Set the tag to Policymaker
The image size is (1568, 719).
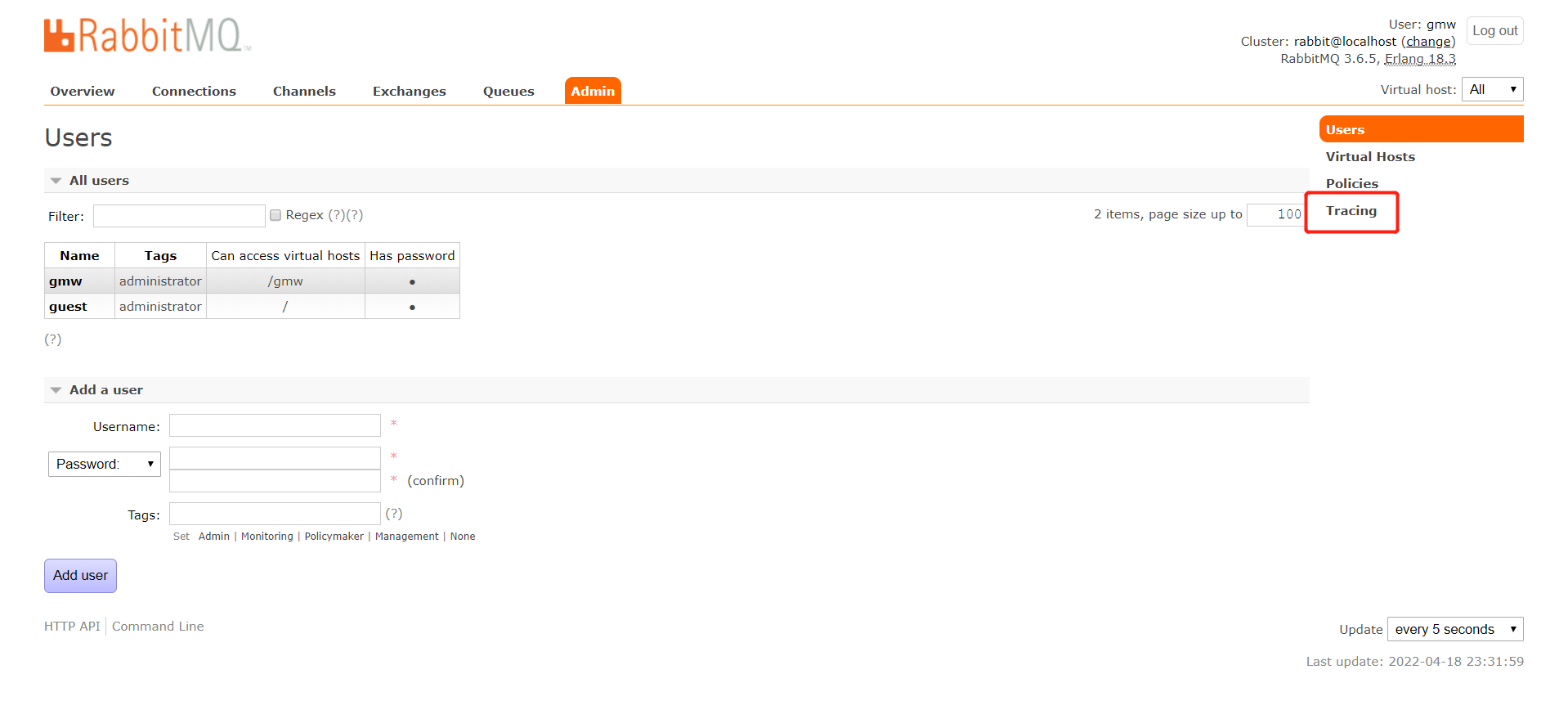(x=334, y=537)
